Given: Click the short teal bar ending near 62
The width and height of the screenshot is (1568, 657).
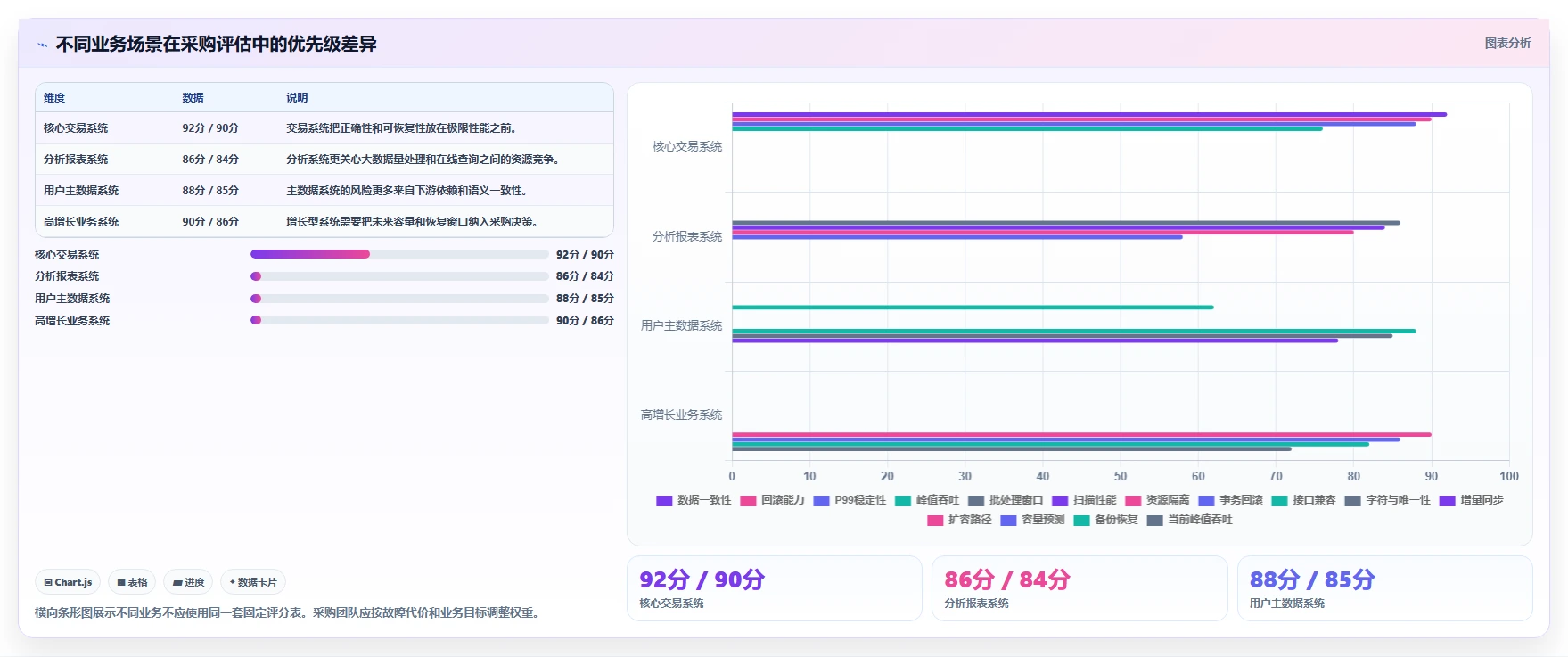Looking at the screenshot, I should (973, 308).
